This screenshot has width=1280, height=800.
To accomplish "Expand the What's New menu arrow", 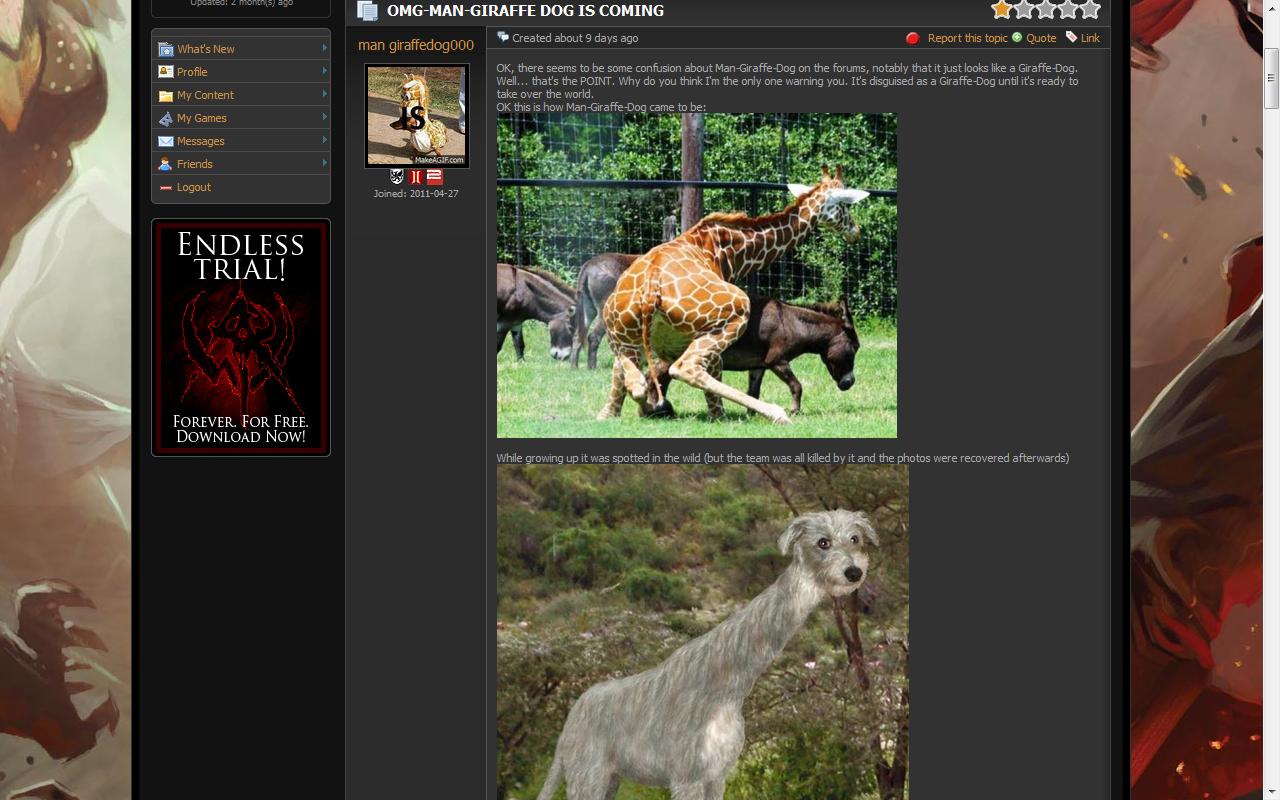I will coord(323,48).
